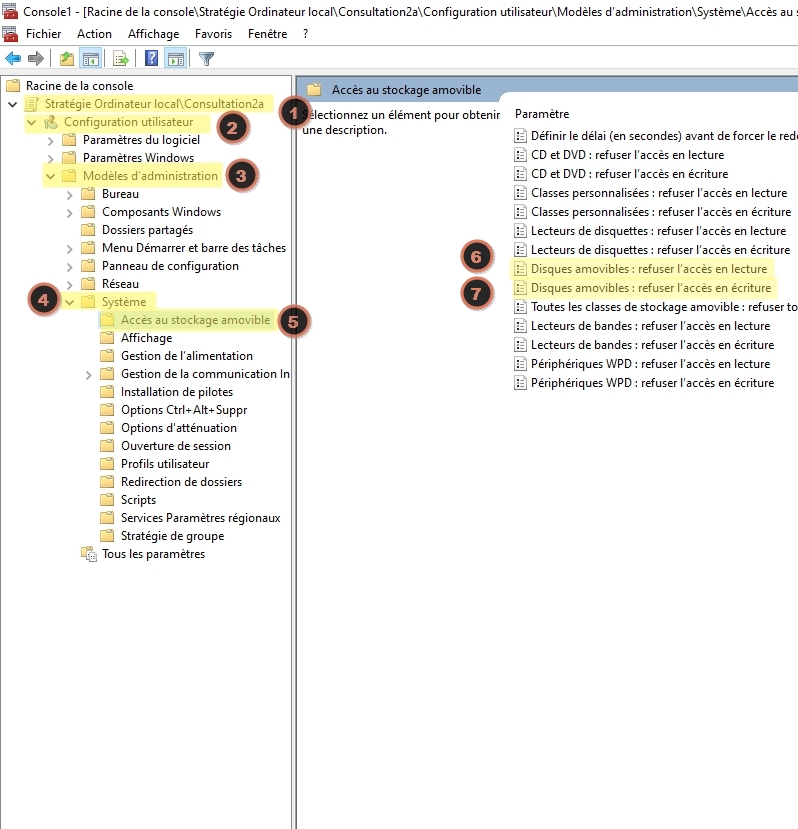Open the Favoris menu
The image size is (798, 829).
point(213,33)
